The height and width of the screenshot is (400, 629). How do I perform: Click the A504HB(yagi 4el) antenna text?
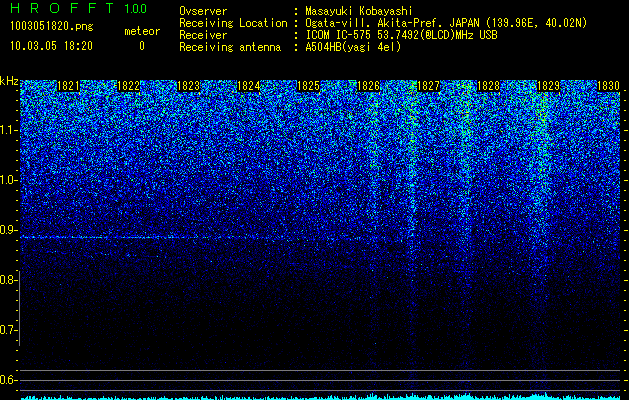(353, 47)
